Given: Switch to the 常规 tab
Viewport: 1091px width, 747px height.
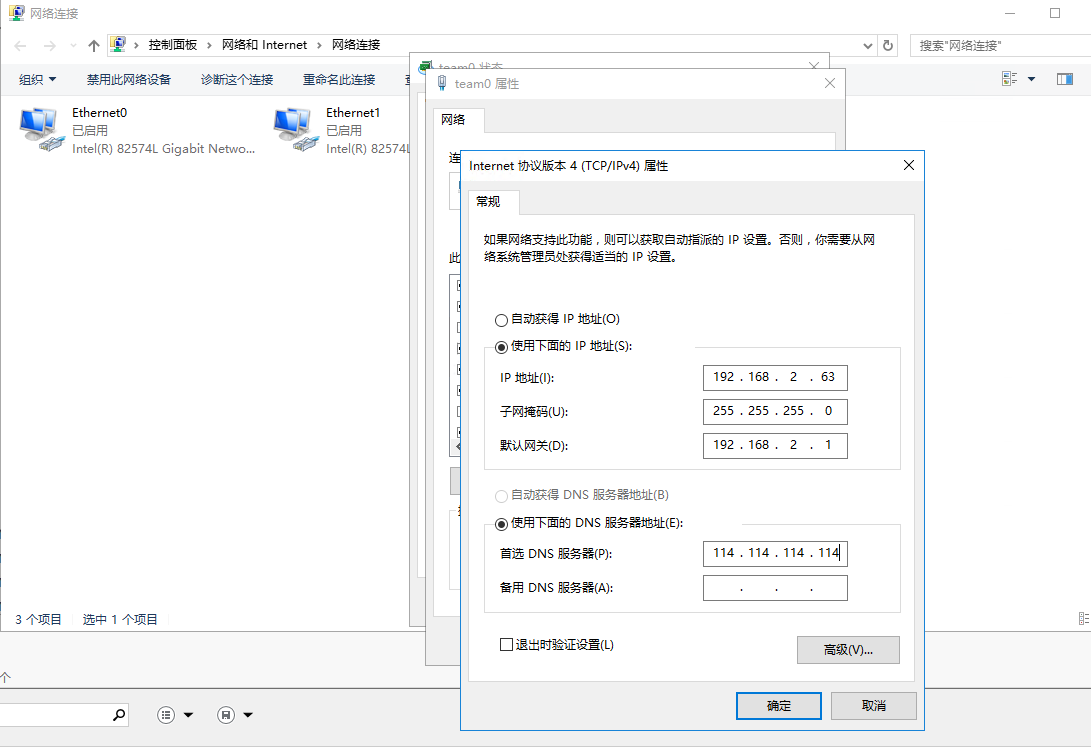Looking at the screenshot, I should point(488,202).
